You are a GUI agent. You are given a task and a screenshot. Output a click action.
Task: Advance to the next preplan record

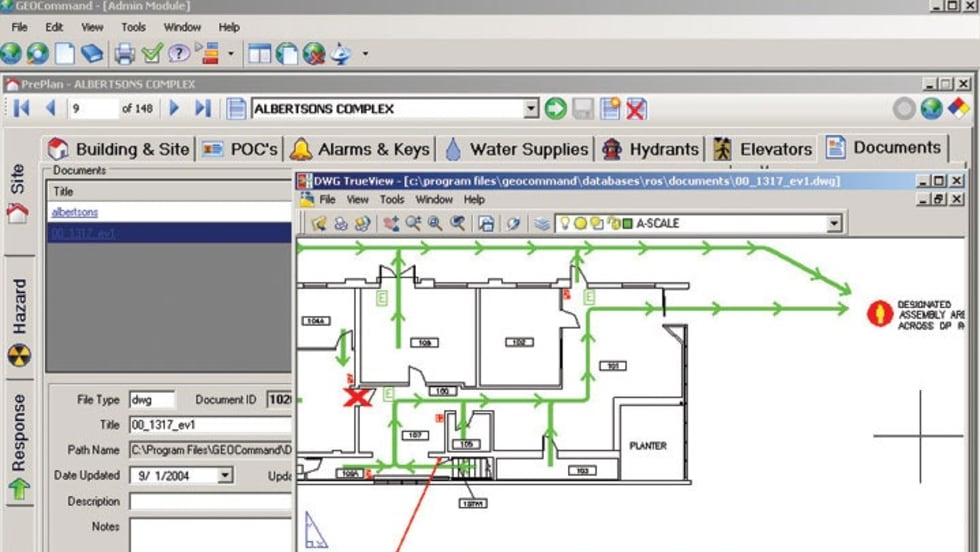[175, 108]
